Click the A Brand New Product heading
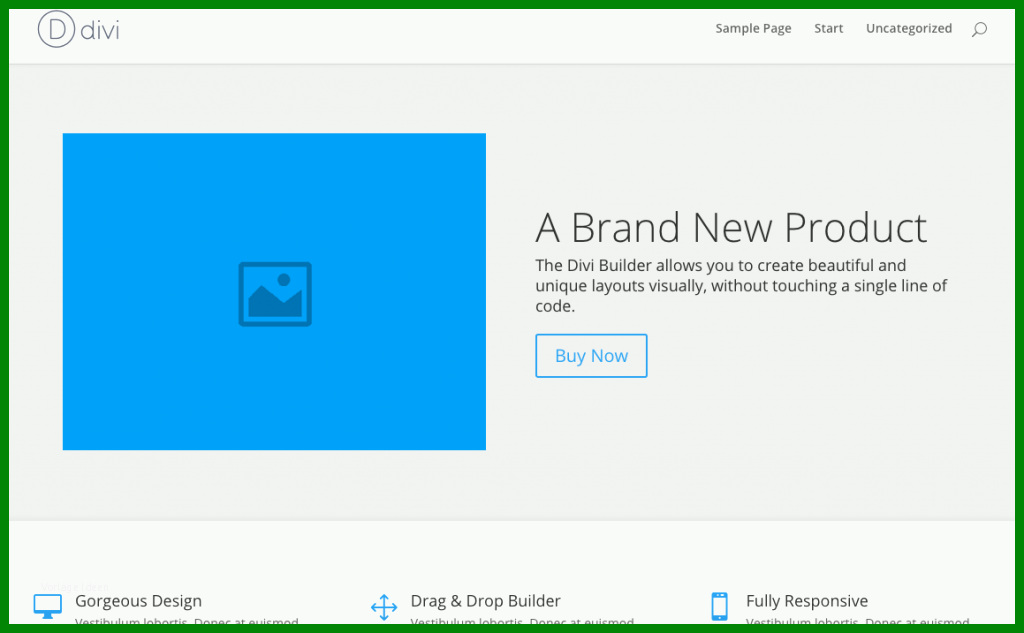The width and height of the screenshot is (1024, 633). pyautogui.click(x=731, y=228)
